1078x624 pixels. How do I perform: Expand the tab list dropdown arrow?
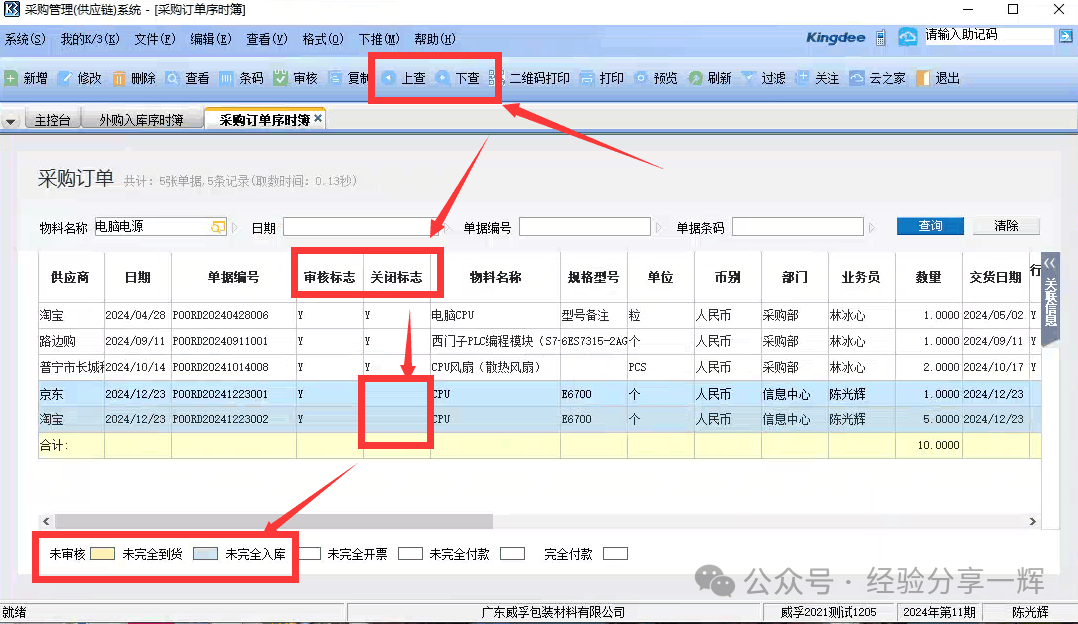tap(11, 121)
